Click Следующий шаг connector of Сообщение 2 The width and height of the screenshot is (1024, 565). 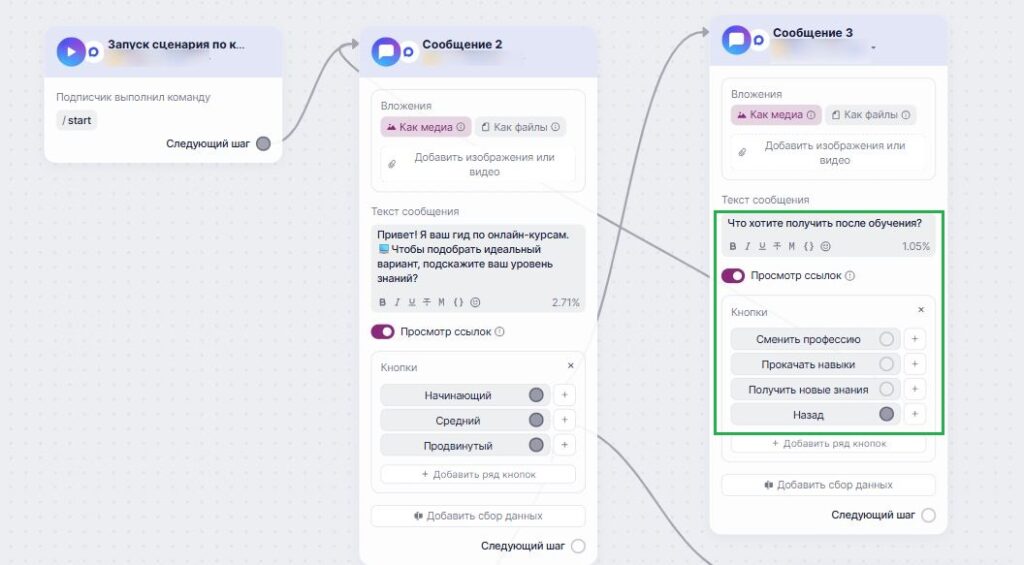pyautogui.click(x=578, y=546)
